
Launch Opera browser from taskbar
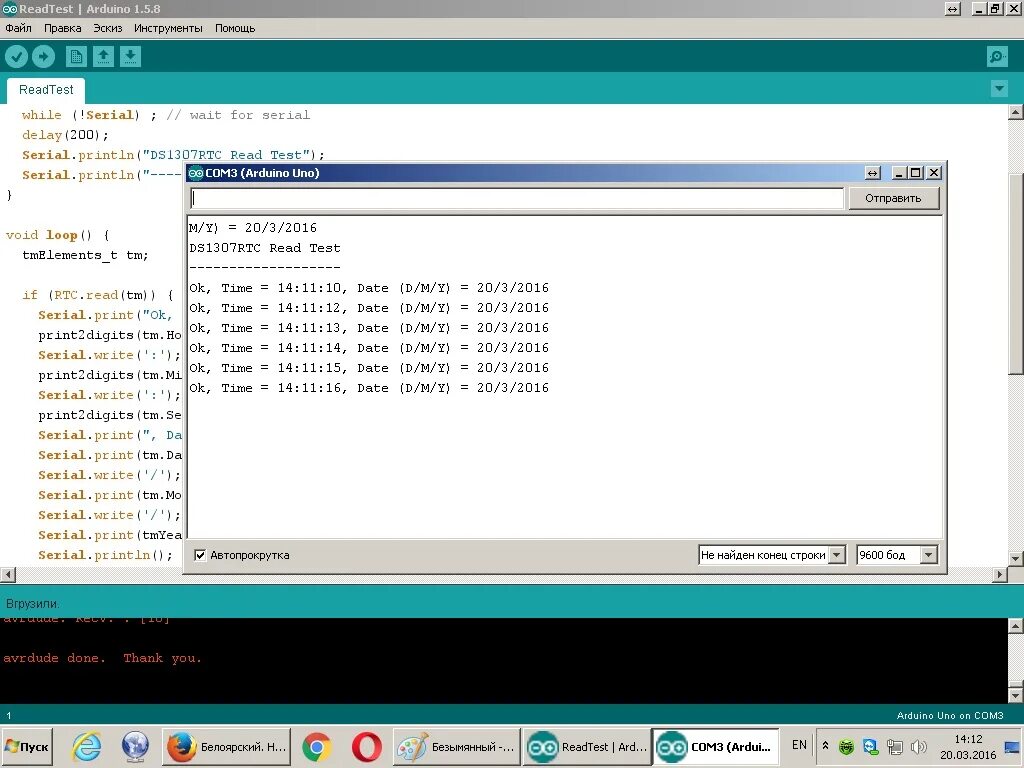pyautogui.click(x=366, y=746)
